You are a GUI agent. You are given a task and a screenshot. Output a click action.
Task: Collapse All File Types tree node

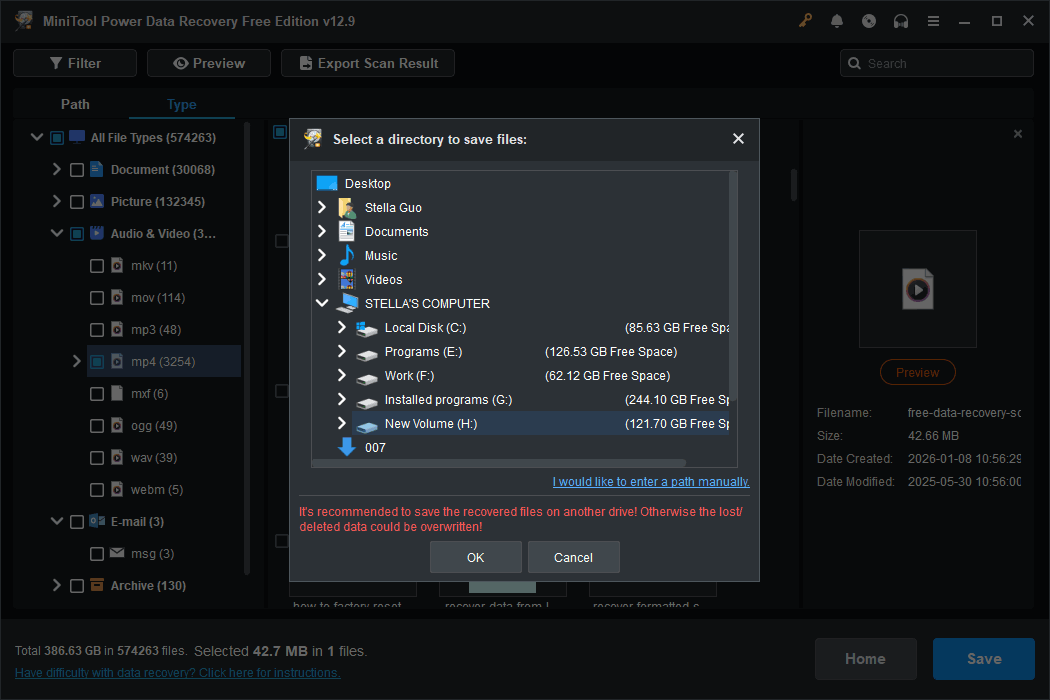coord(37,137)
